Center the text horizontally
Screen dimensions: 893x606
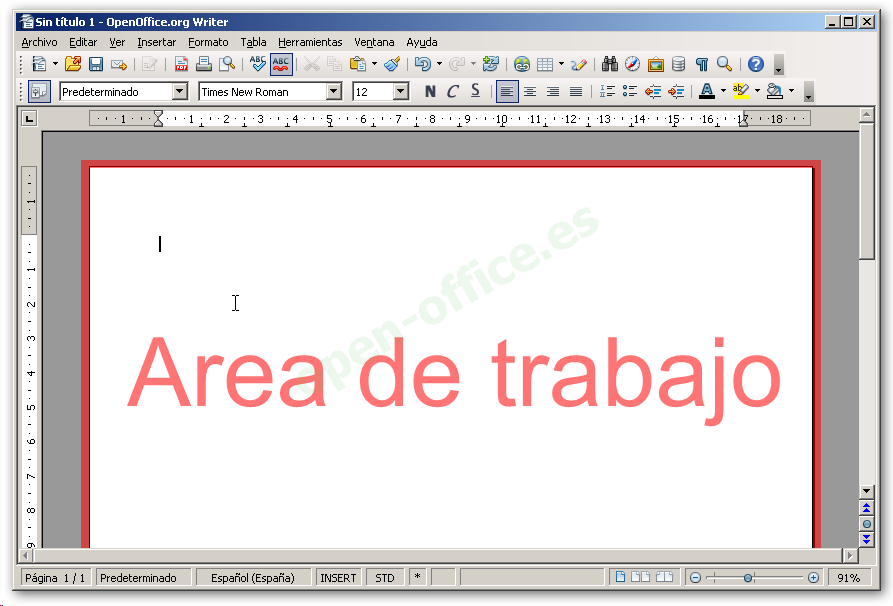[530, 91]
